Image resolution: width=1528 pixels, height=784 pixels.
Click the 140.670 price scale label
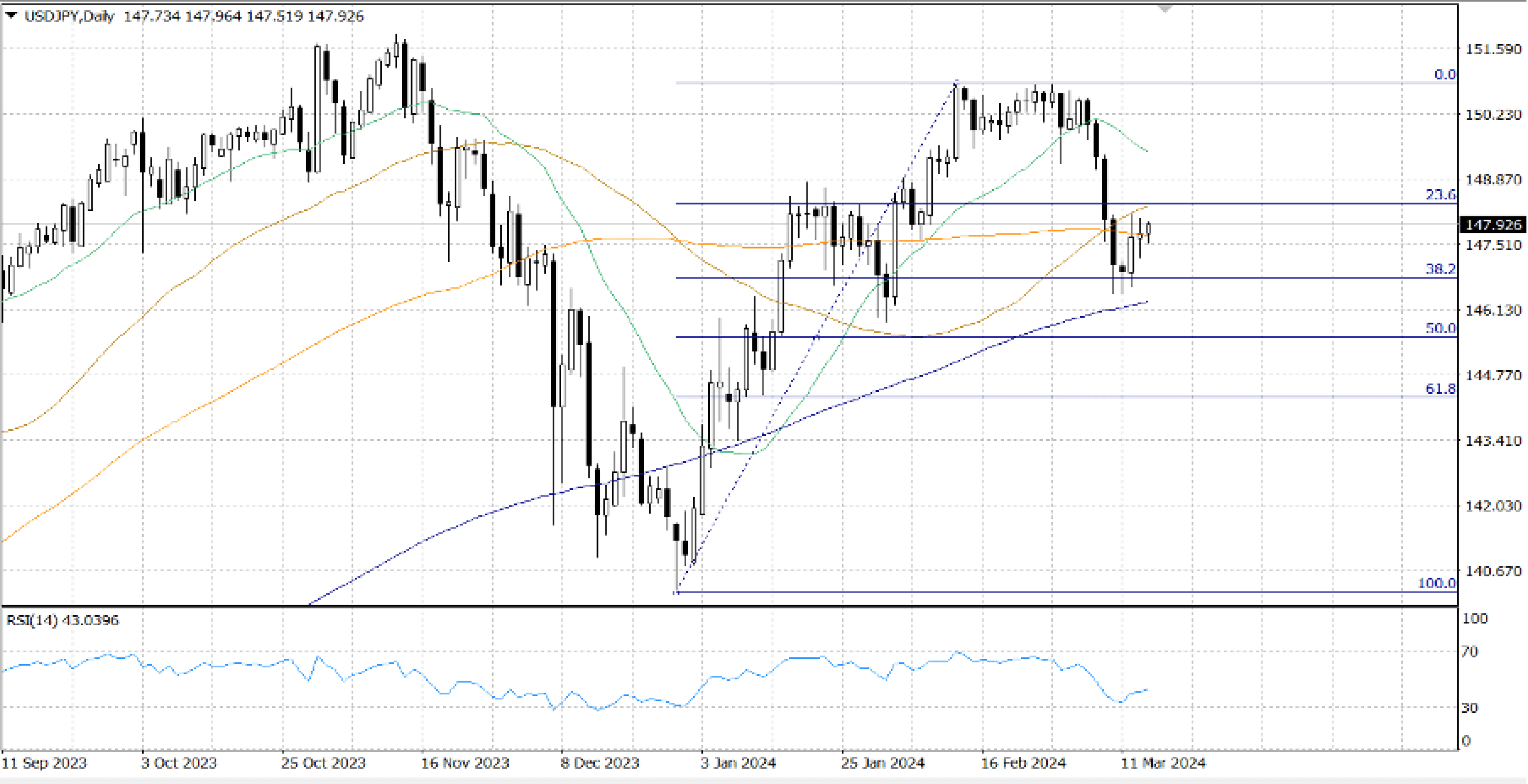[1493, 571]
